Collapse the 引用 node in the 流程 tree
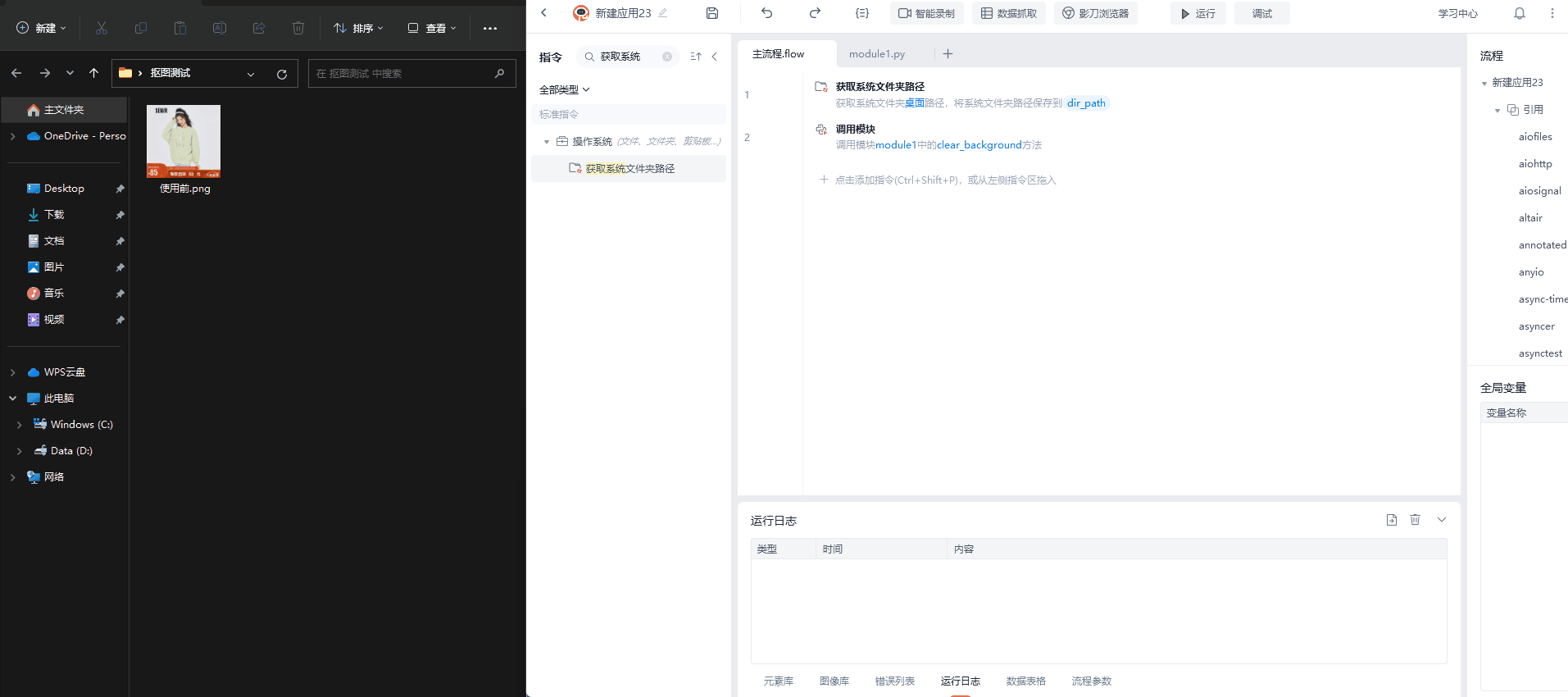Image resolution: width=1568 pixels, height=697 pixels. tap(1498, 110)
